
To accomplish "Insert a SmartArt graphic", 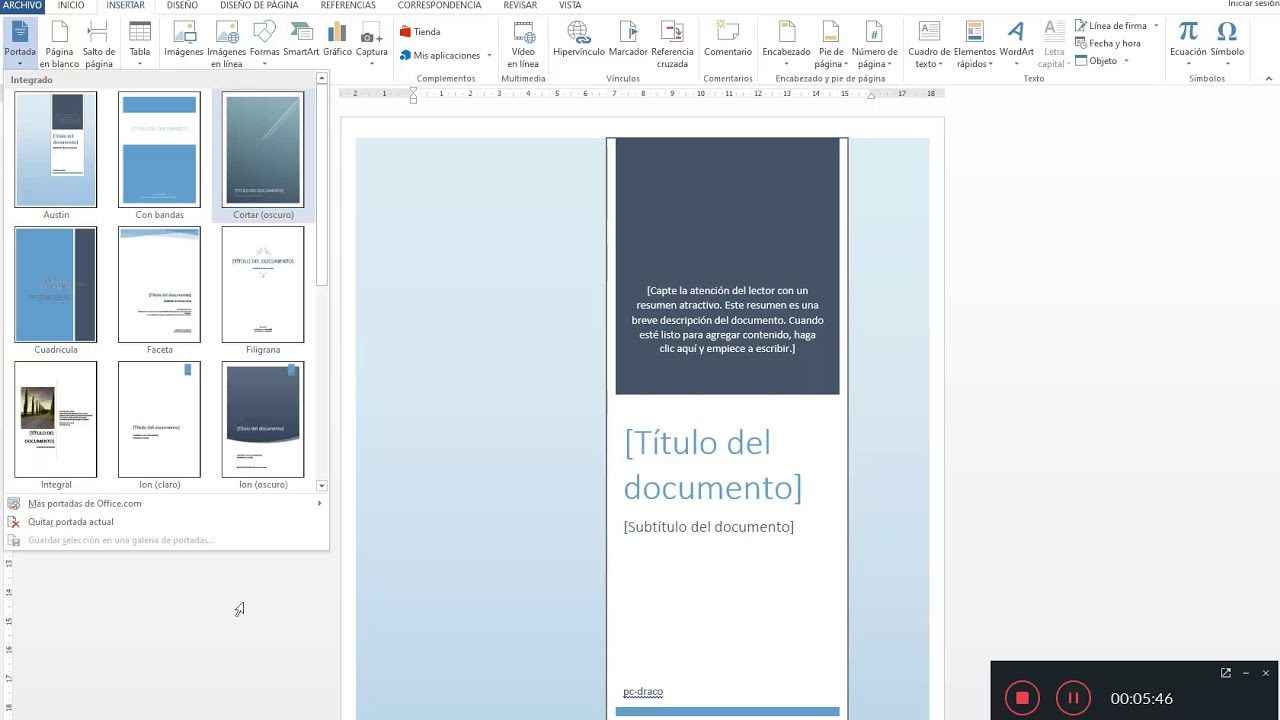I will tap(301, 40).
